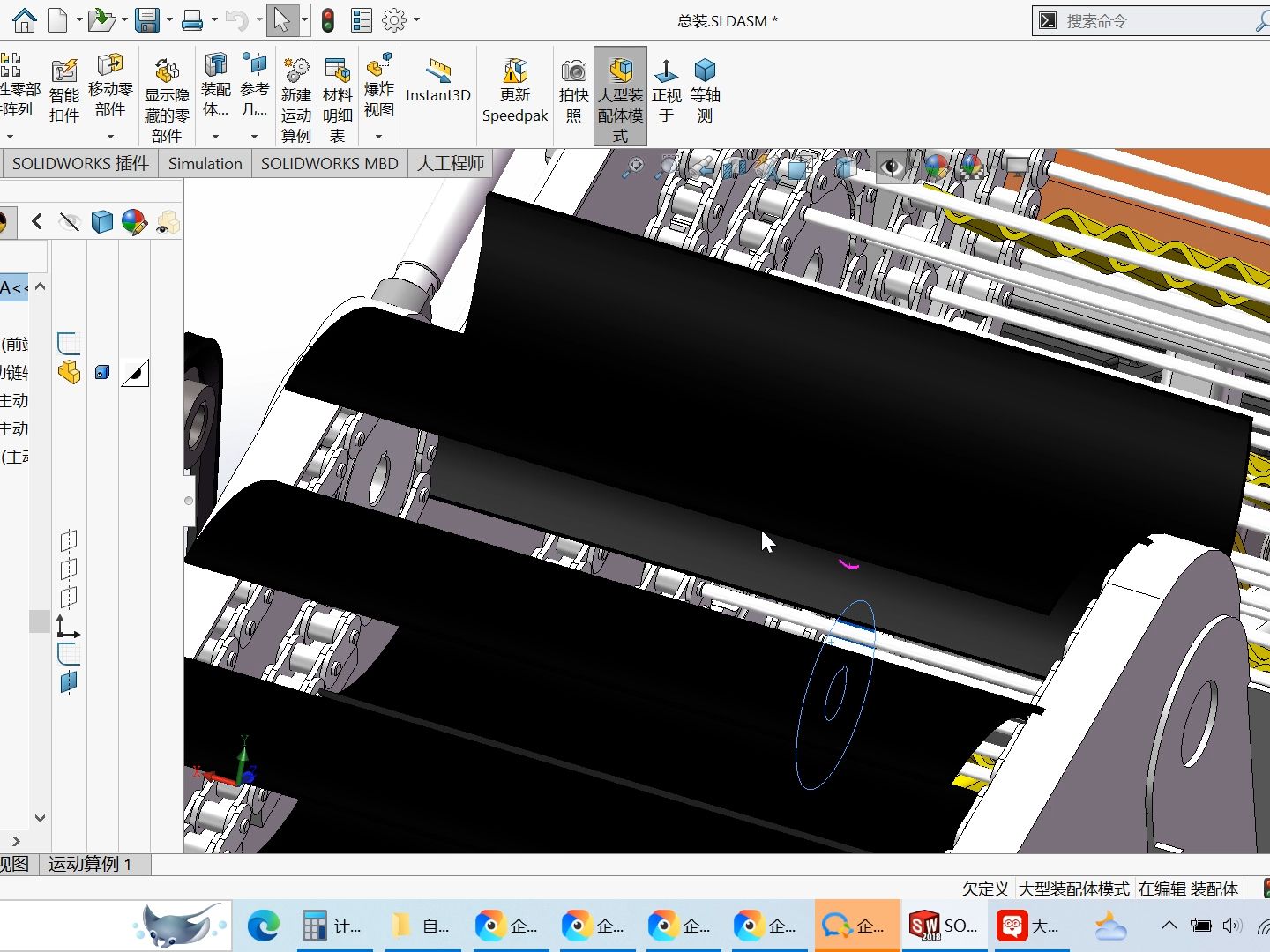Save the assembly with the floppy disk icon

pos(147,19)
